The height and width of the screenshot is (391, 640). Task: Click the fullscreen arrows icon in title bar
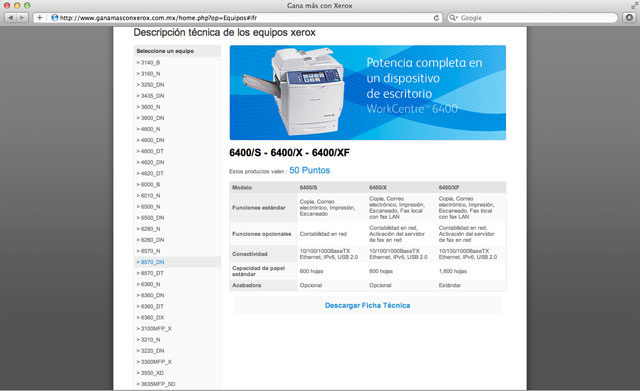(x=634, y=5)
